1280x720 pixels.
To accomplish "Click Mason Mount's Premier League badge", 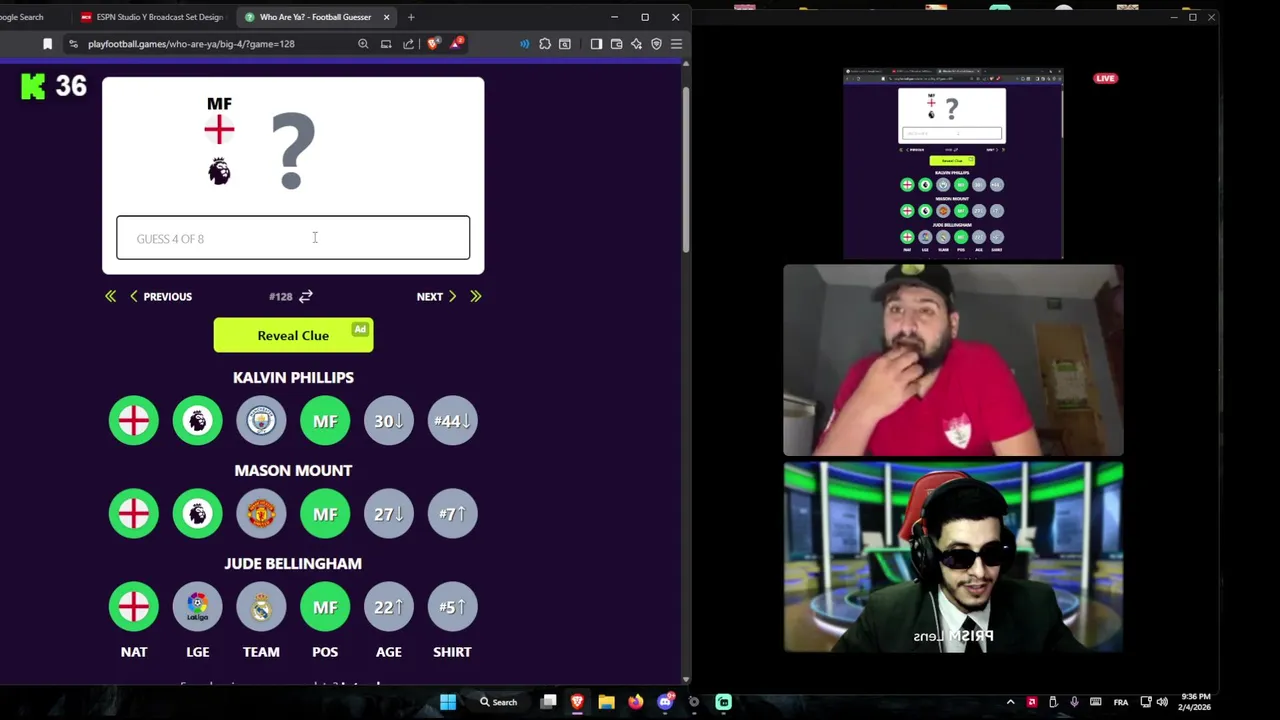I will click(x=198, y=514).
